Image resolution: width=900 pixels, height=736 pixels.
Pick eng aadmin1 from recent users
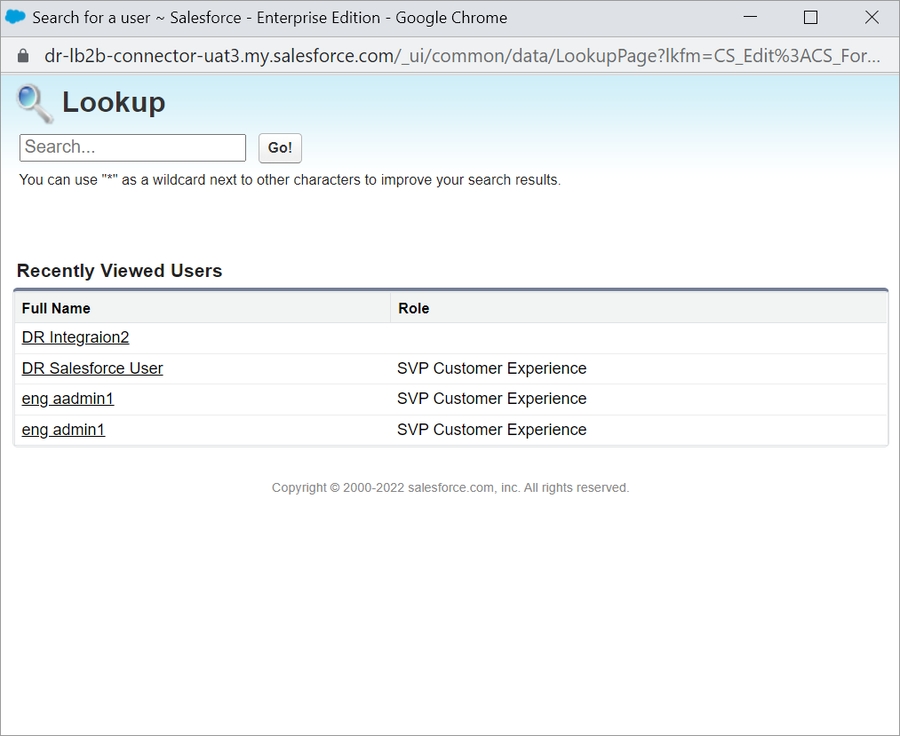[68, 399]
